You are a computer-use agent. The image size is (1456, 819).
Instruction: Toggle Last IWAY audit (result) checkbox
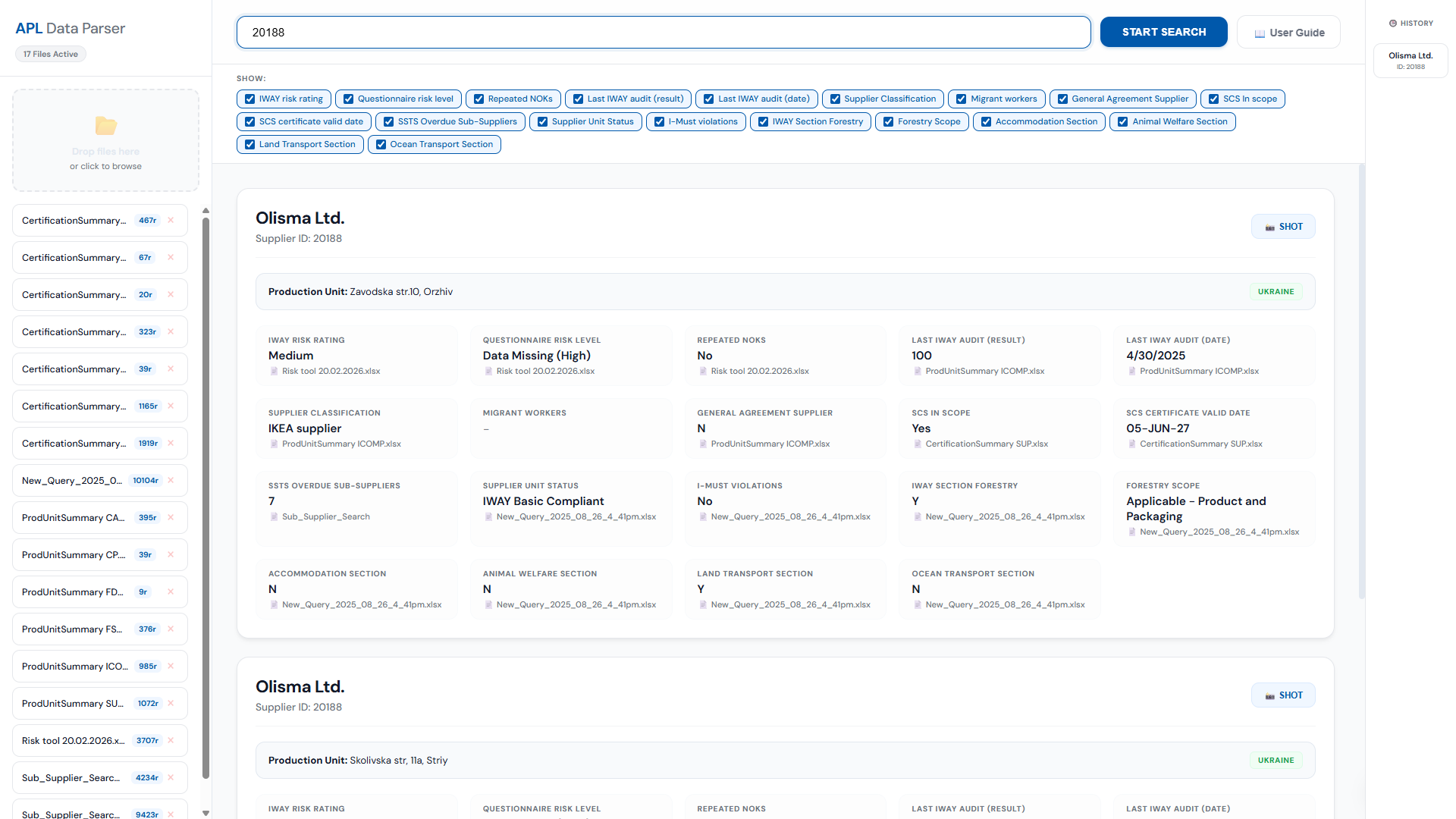click(578, 99)
